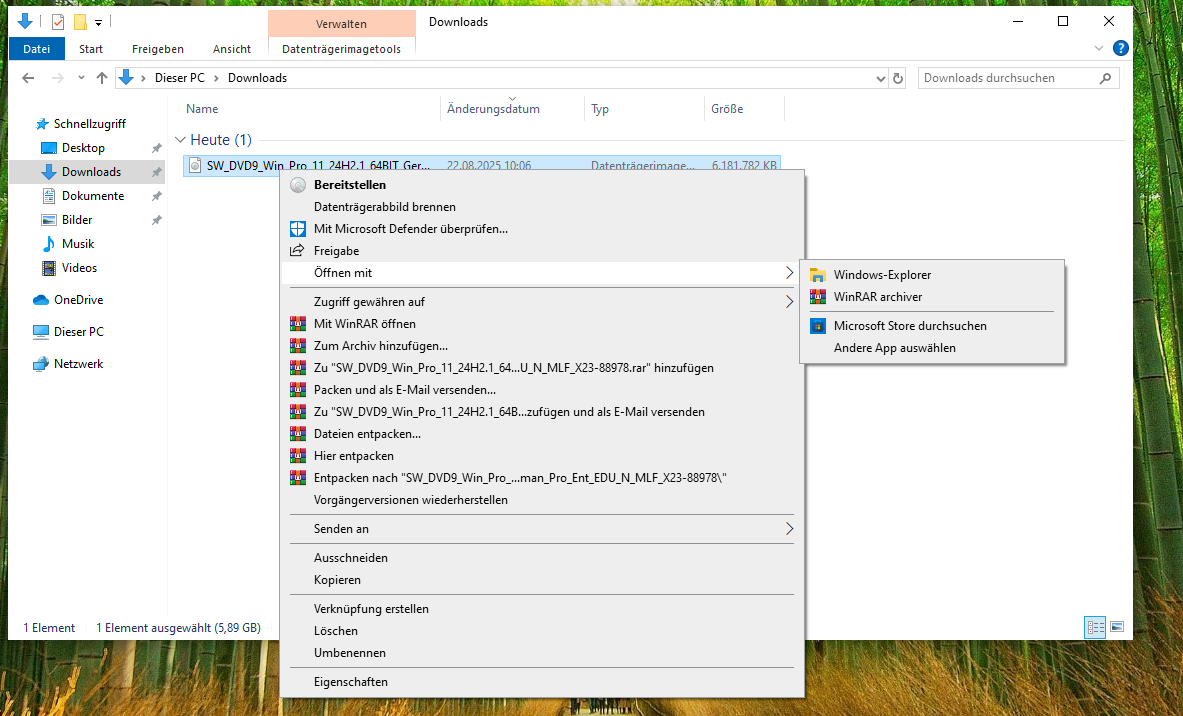Open OneDrive in the navigation pane

78,300
